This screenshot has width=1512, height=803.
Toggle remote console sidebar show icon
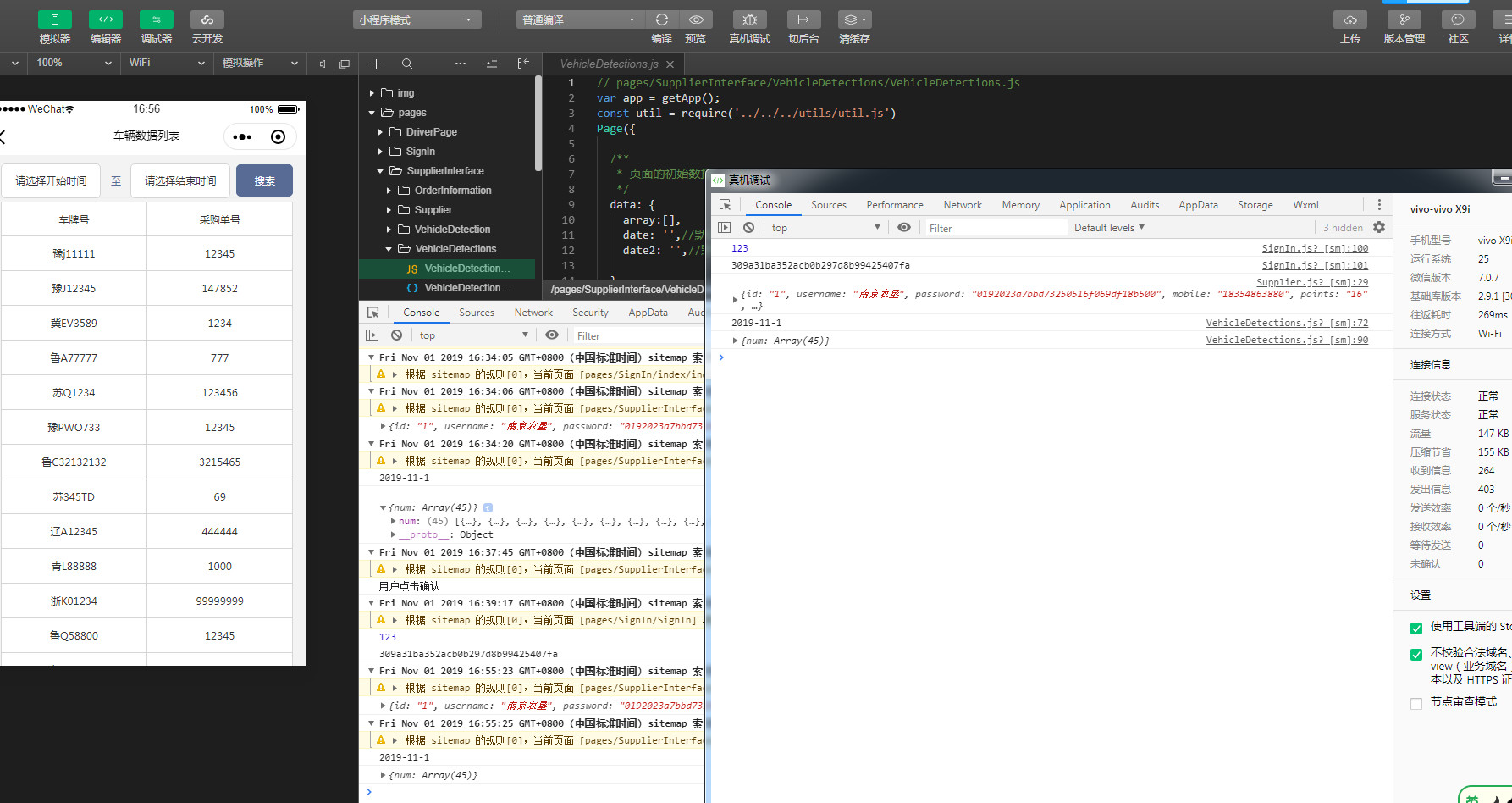point(725,227)
